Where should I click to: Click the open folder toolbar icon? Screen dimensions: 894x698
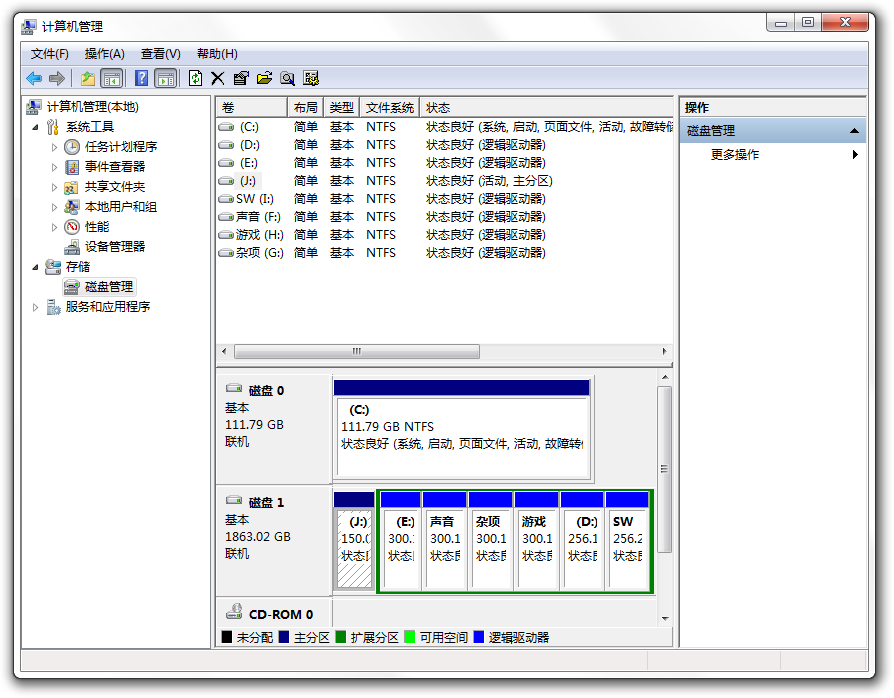pos(264,78)
